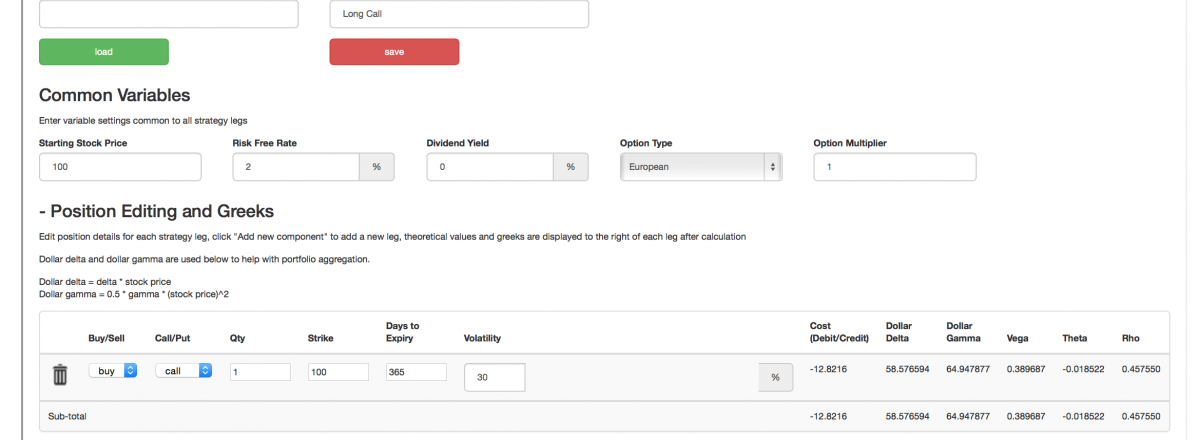Click the Qty input field
Screen dimensions: 1200x440
(x=260, y=372)
